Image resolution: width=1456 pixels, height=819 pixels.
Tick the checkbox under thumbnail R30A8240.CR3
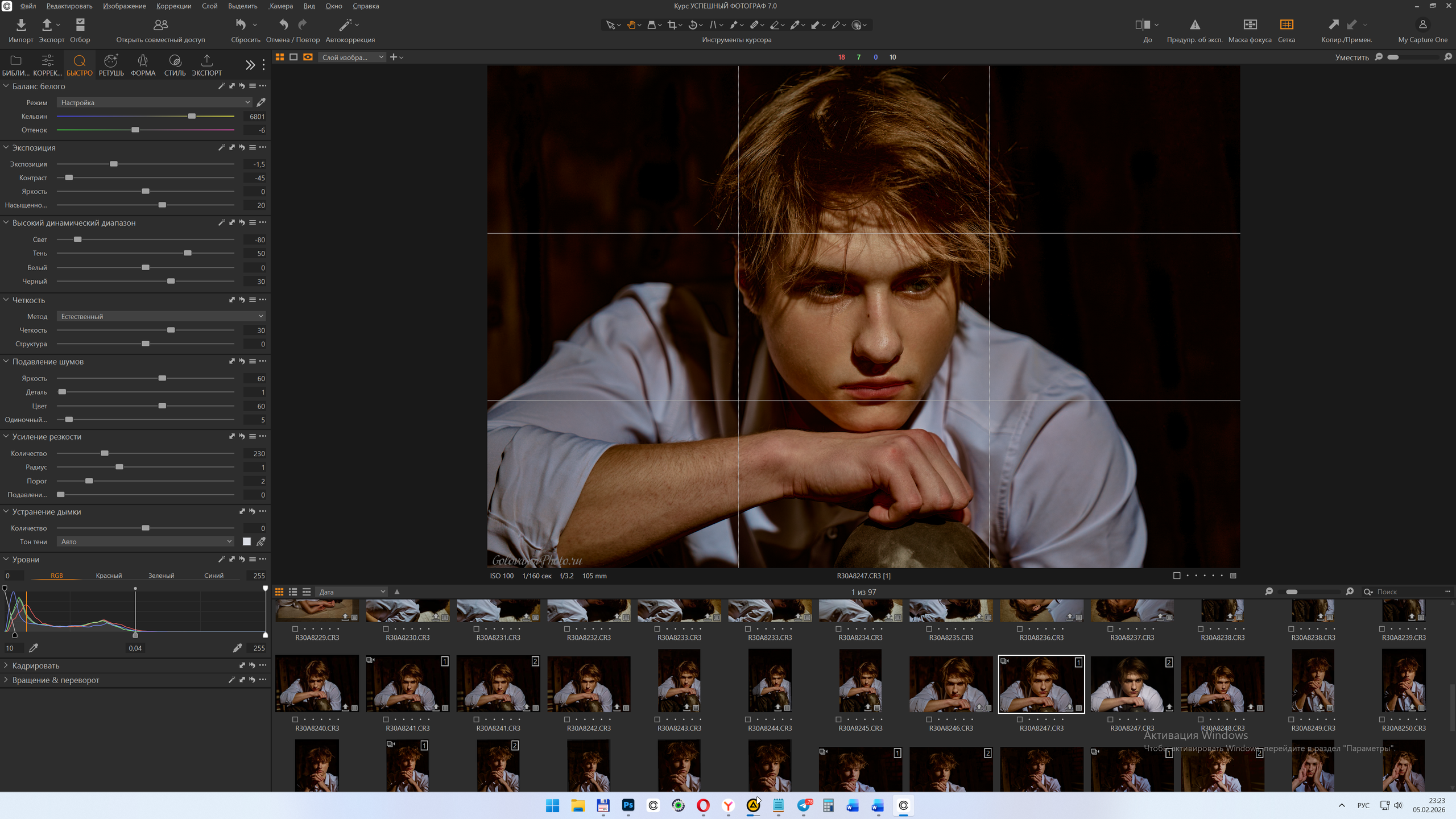295,719
